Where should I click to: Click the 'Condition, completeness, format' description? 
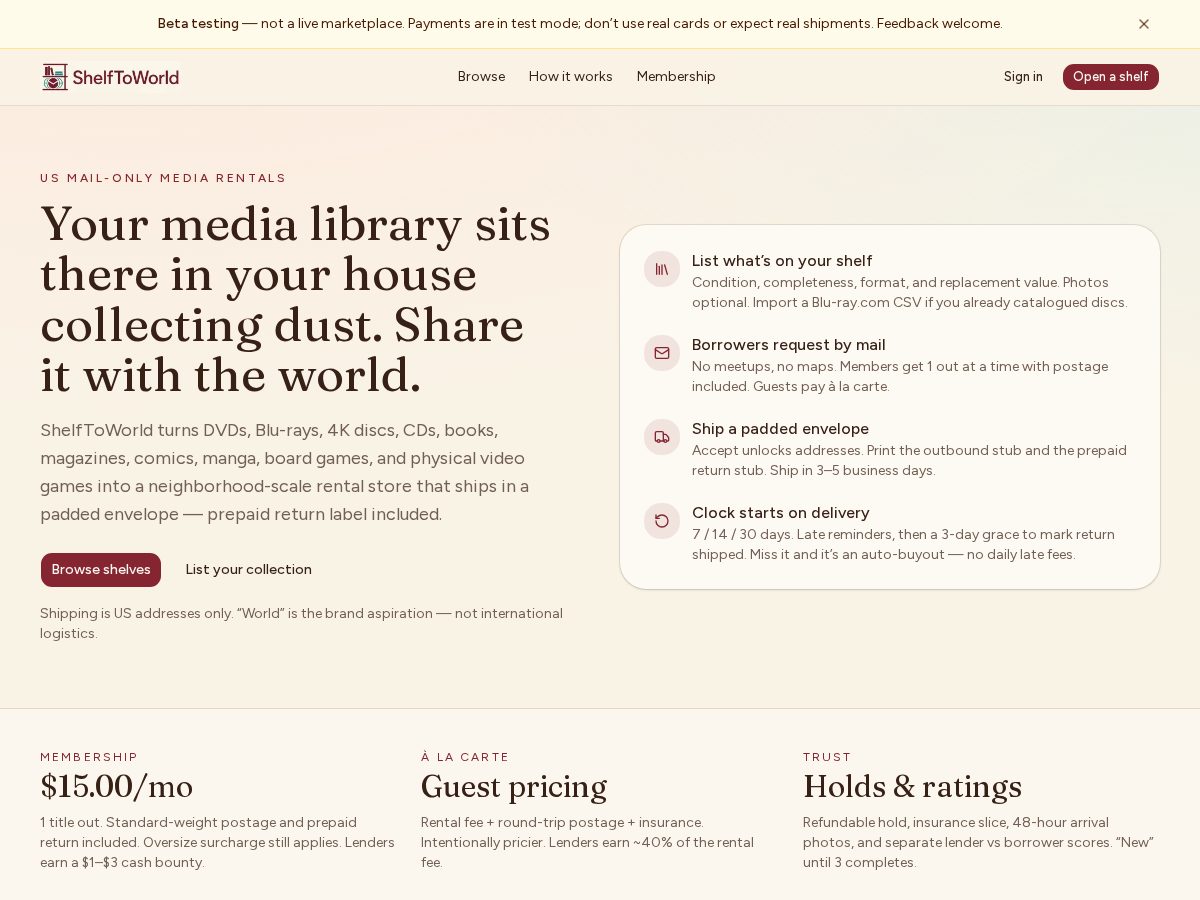909,292
